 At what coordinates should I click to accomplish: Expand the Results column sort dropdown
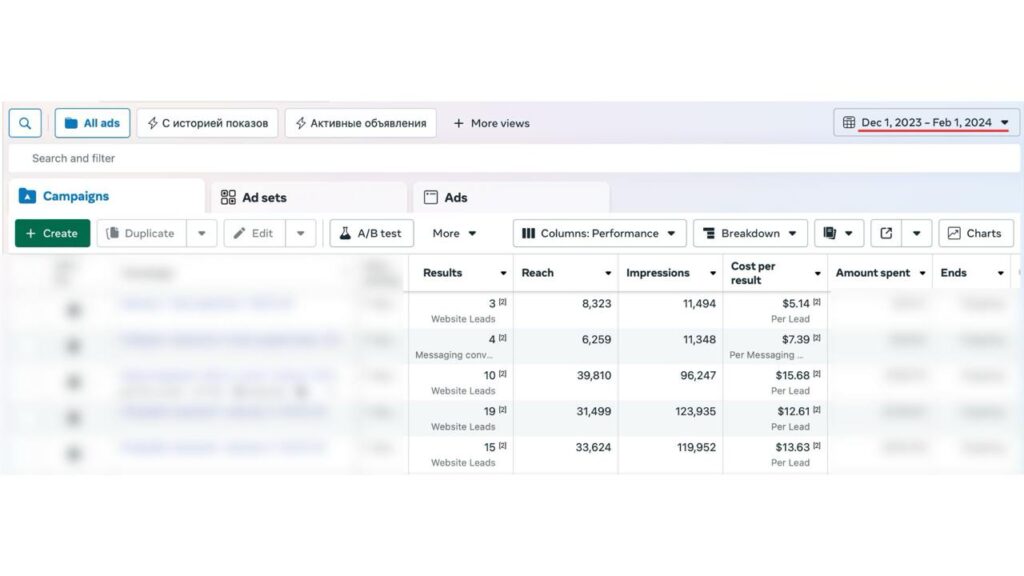503,272
